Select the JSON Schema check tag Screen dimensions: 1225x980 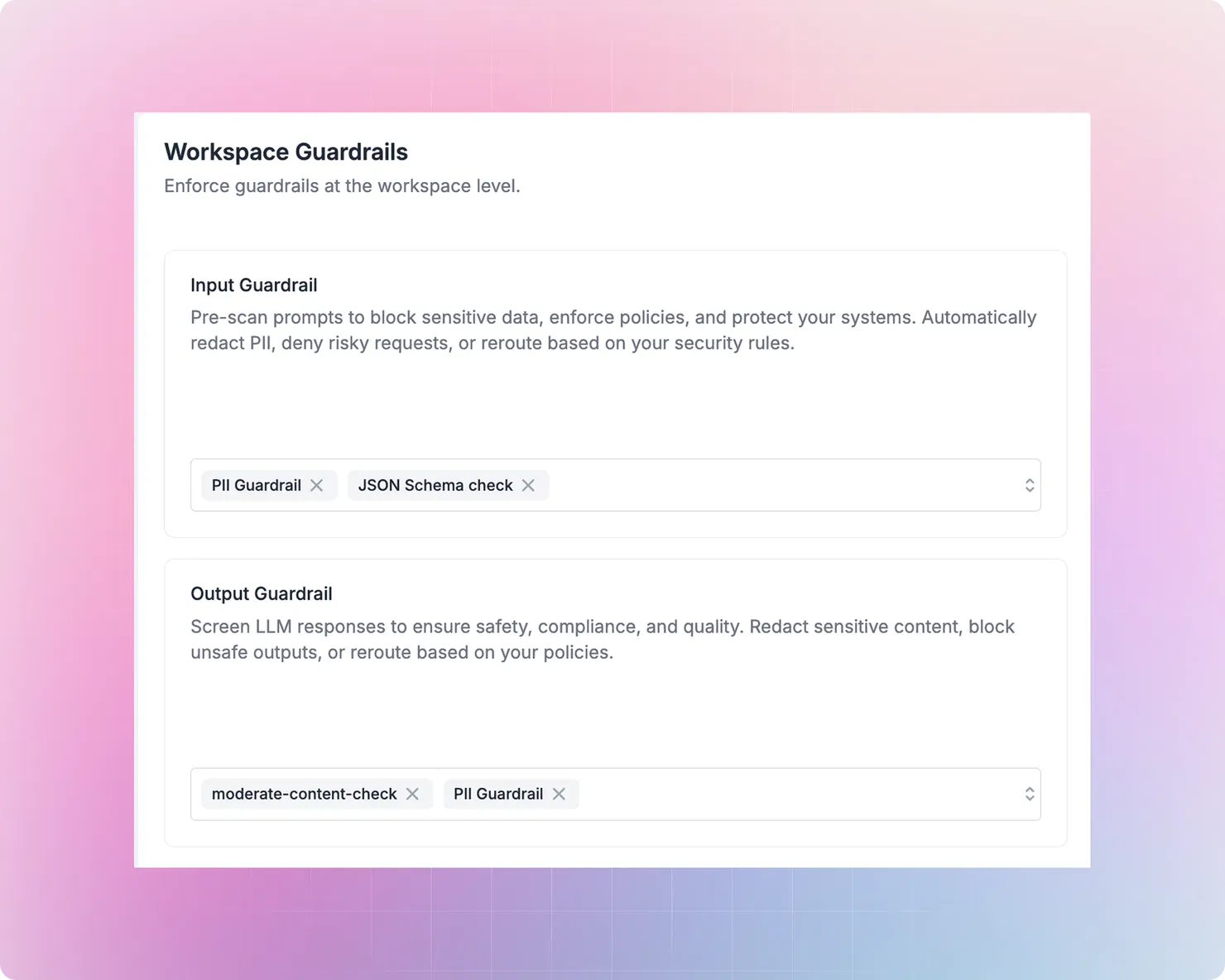click(x=435, y=486)
